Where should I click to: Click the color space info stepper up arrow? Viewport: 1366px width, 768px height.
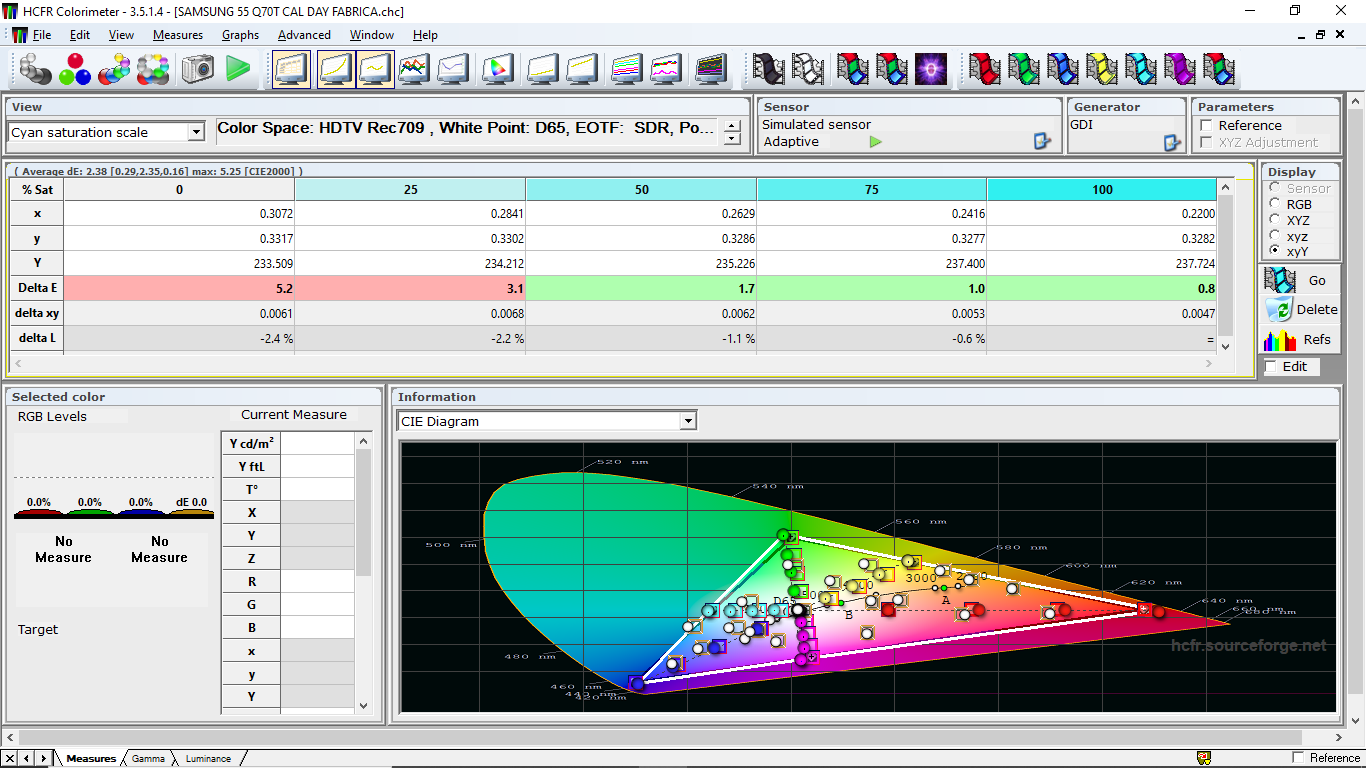733,126
